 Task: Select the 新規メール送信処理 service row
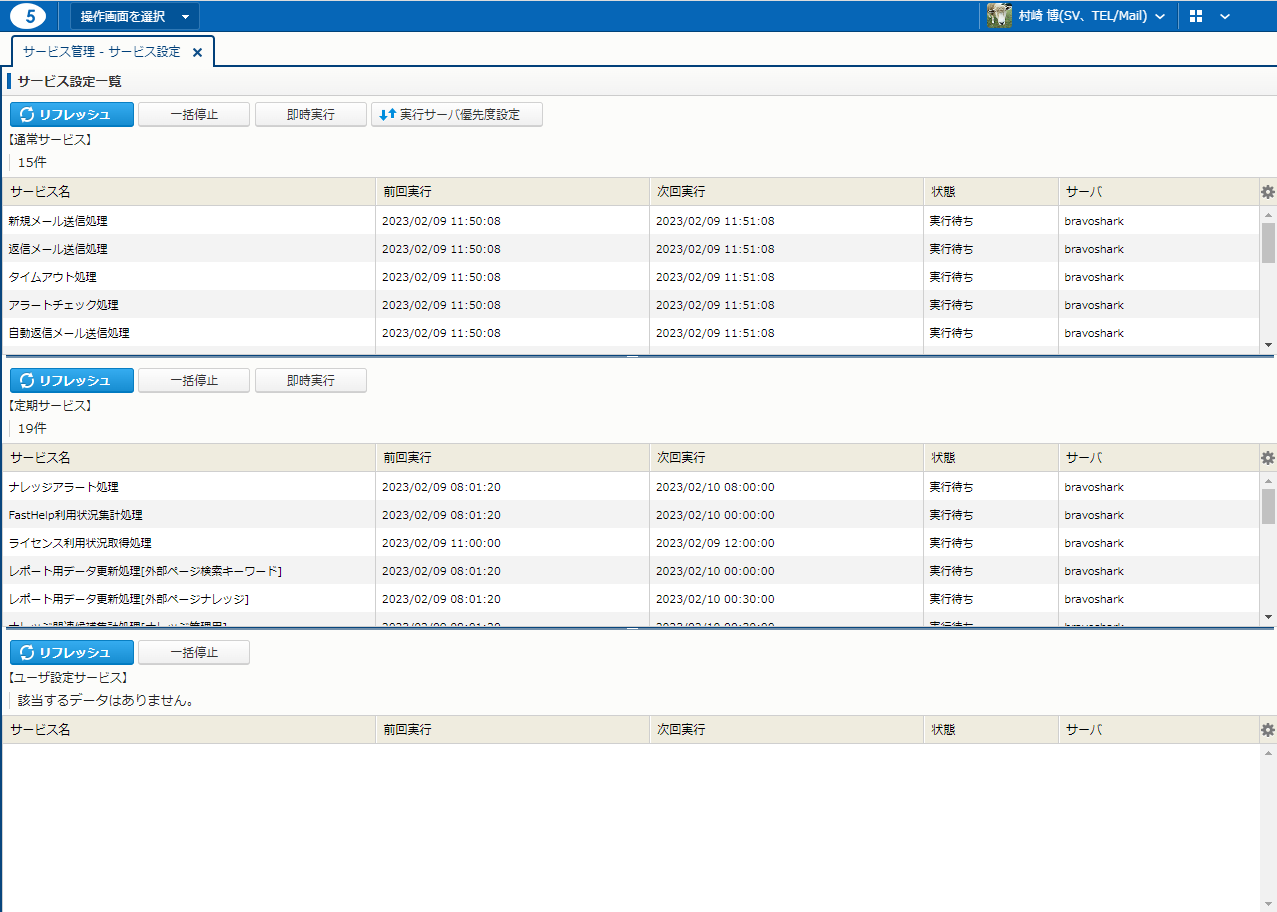(58, 221)
